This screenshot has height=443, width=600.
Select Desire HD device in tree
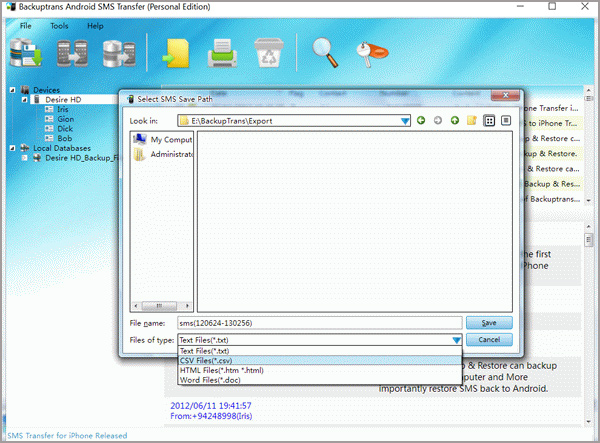tap(63, 100)
